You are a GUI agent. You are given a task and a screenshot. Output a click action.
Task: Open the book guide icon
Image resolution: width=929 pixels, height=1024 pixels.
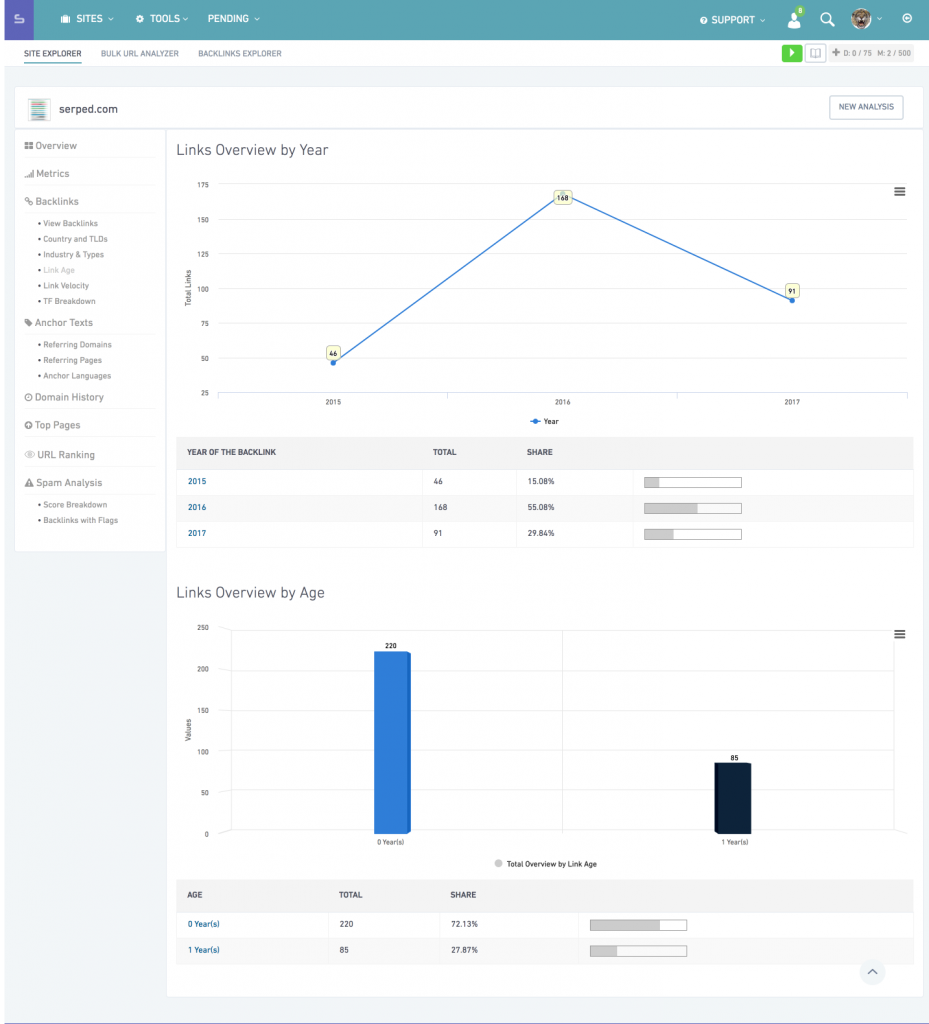815,53
